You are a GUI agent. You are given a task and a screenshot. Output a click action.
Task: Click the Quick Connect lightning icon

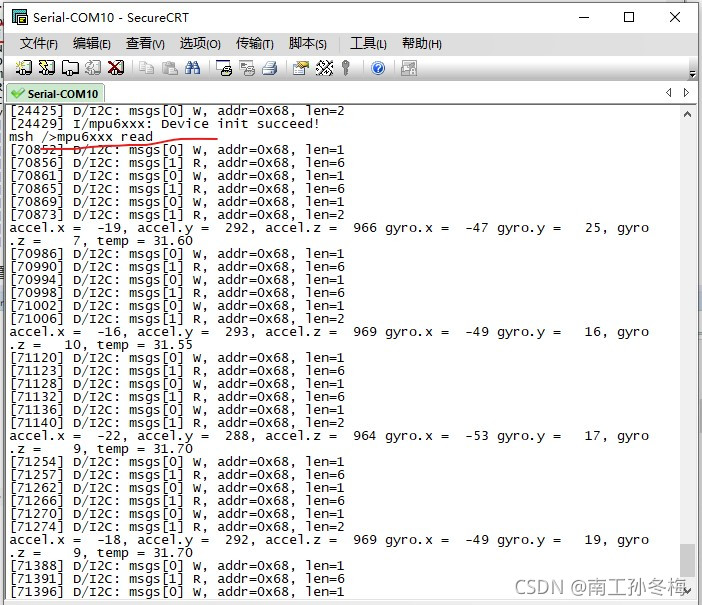47,68
